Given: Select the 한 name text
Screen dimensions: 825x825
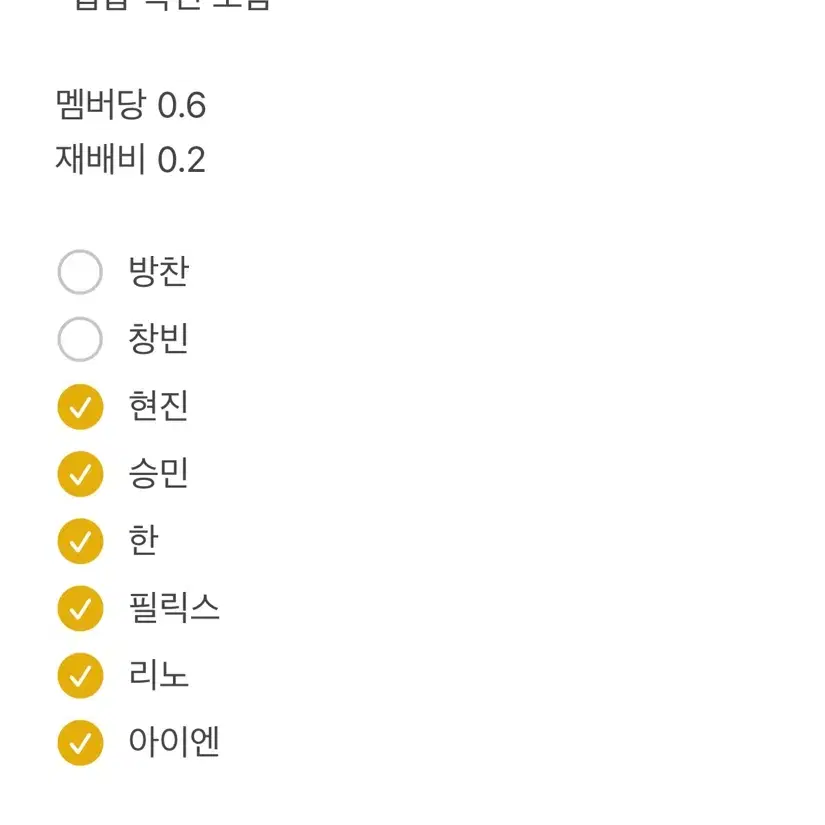Looking at the screenshot, I should tap(143, 540).
